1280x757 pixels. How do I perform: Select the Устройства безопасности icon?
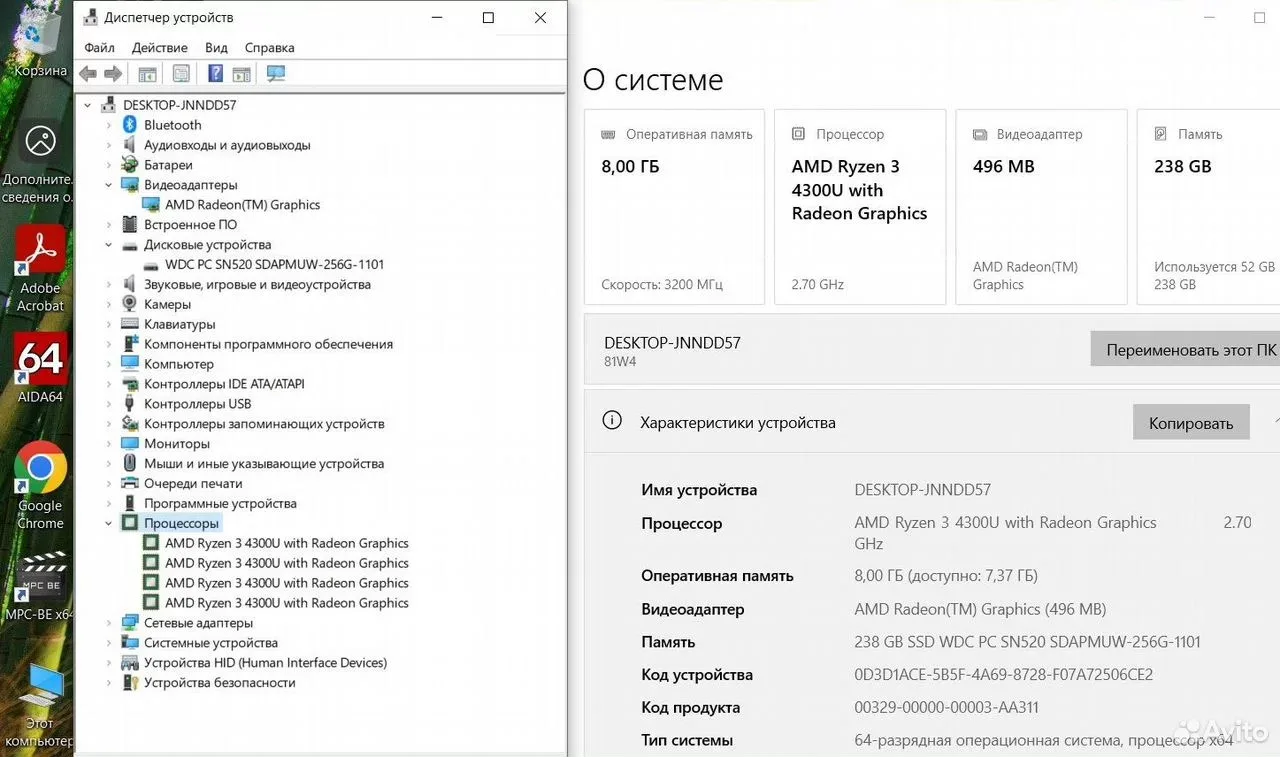point(129,683)
